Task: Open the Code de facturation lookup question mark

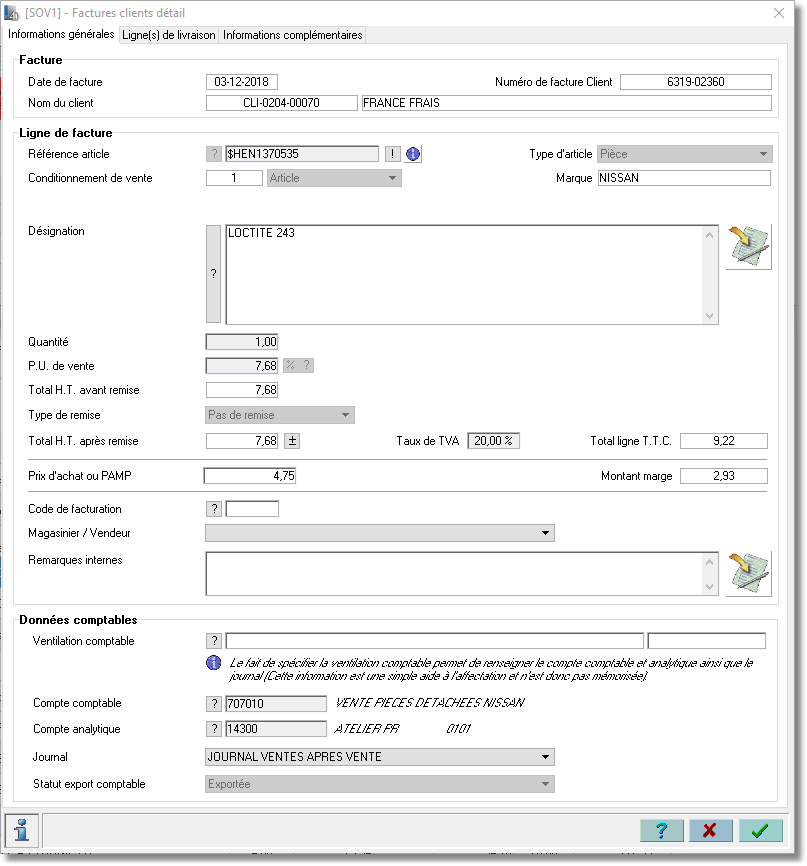Action: [214, 509]
